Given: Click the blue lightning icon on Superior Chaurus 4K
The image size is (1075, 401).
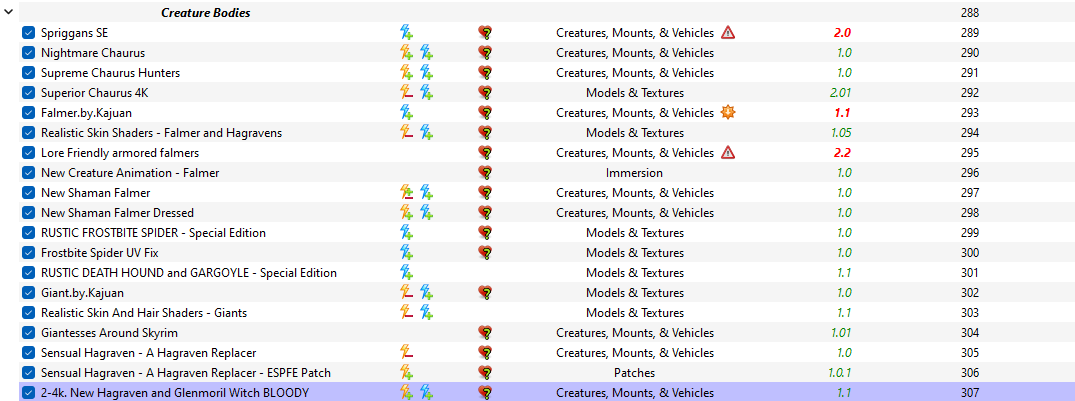Looking at the screenshot, I should click(426, 93).
